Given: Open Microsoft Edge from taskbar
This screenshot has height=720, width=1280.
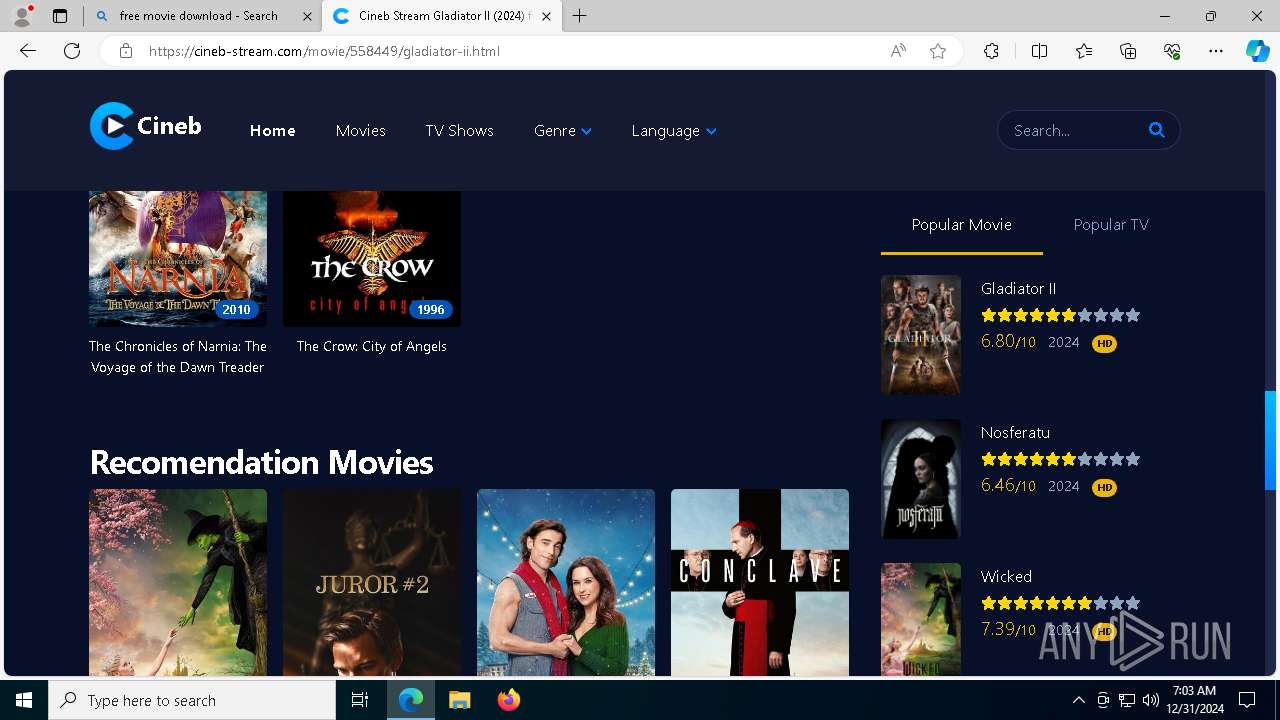Looking at the screenshot, I should coord(411,700).
